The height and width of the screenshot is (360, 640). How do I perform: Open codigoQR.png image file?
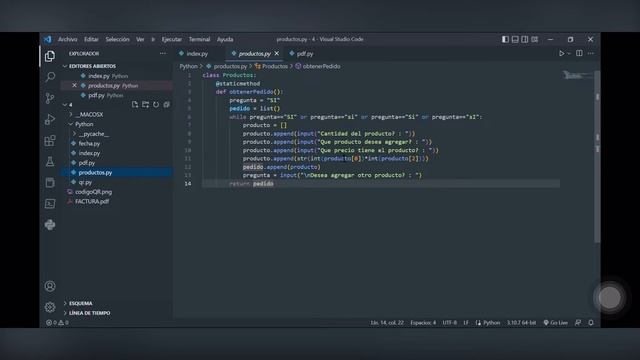point(93,192)
